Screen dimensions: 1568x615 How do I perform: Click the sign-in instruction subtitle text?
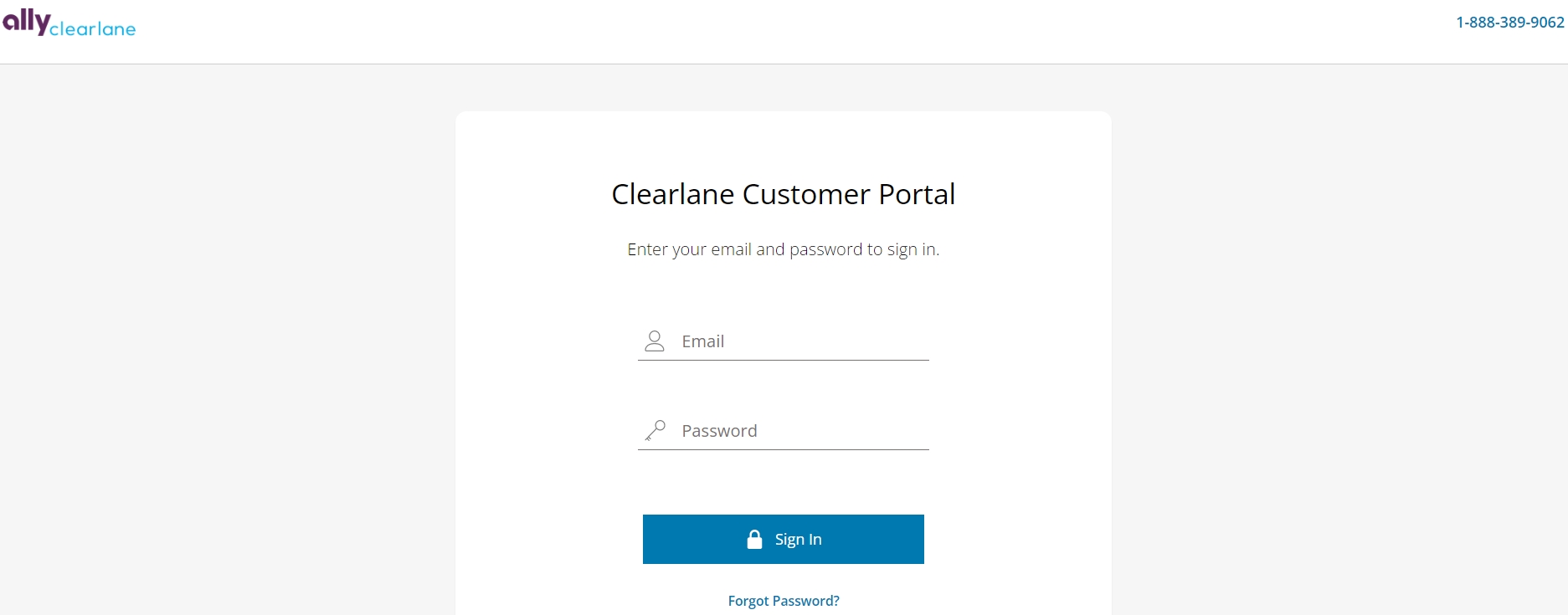coord(783,249)
